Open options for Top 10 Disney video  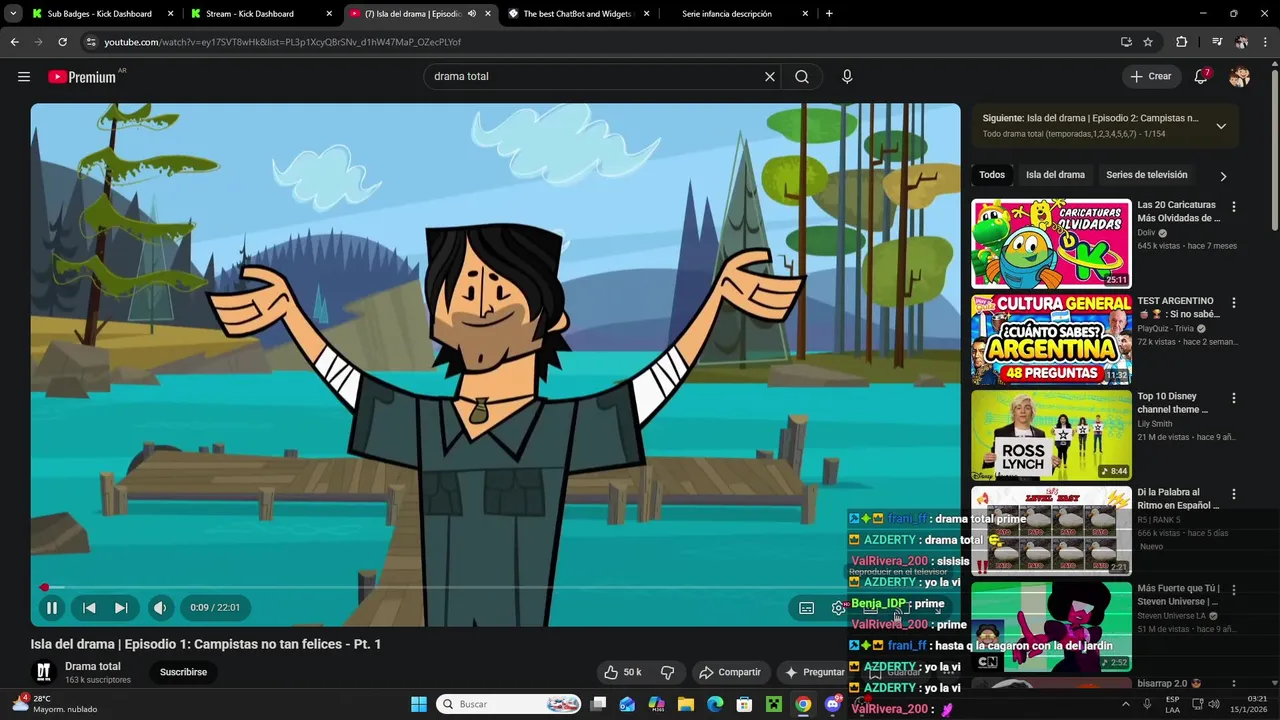tap(1234, 398)
